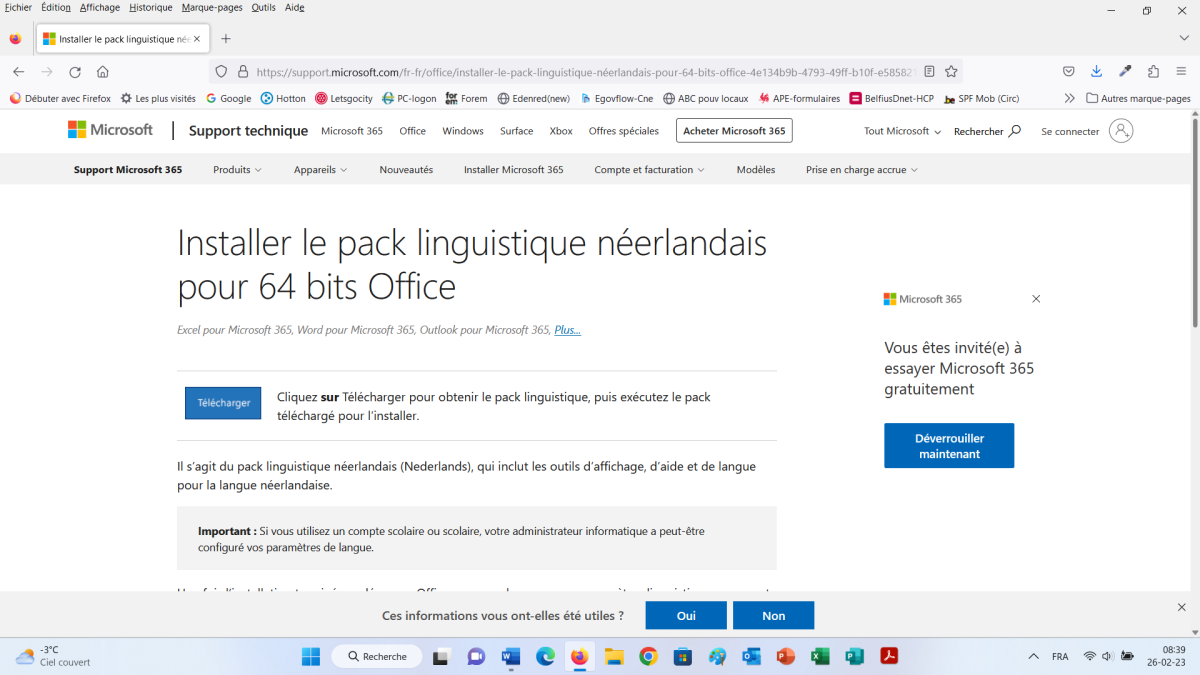Click the blue Télécharger button
1200x675 pixels.
click(x=223, y=403)
